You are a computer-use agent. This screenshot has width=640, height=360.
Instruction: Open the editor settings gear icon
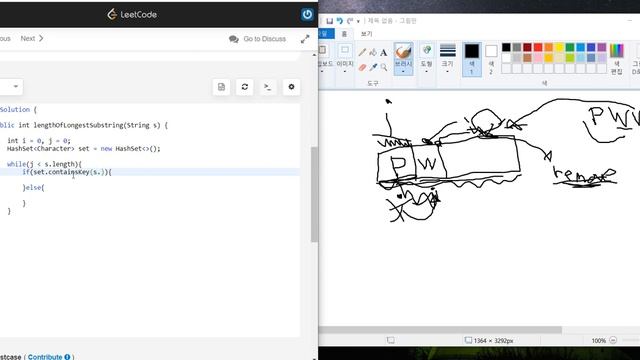tap(291, 87)
